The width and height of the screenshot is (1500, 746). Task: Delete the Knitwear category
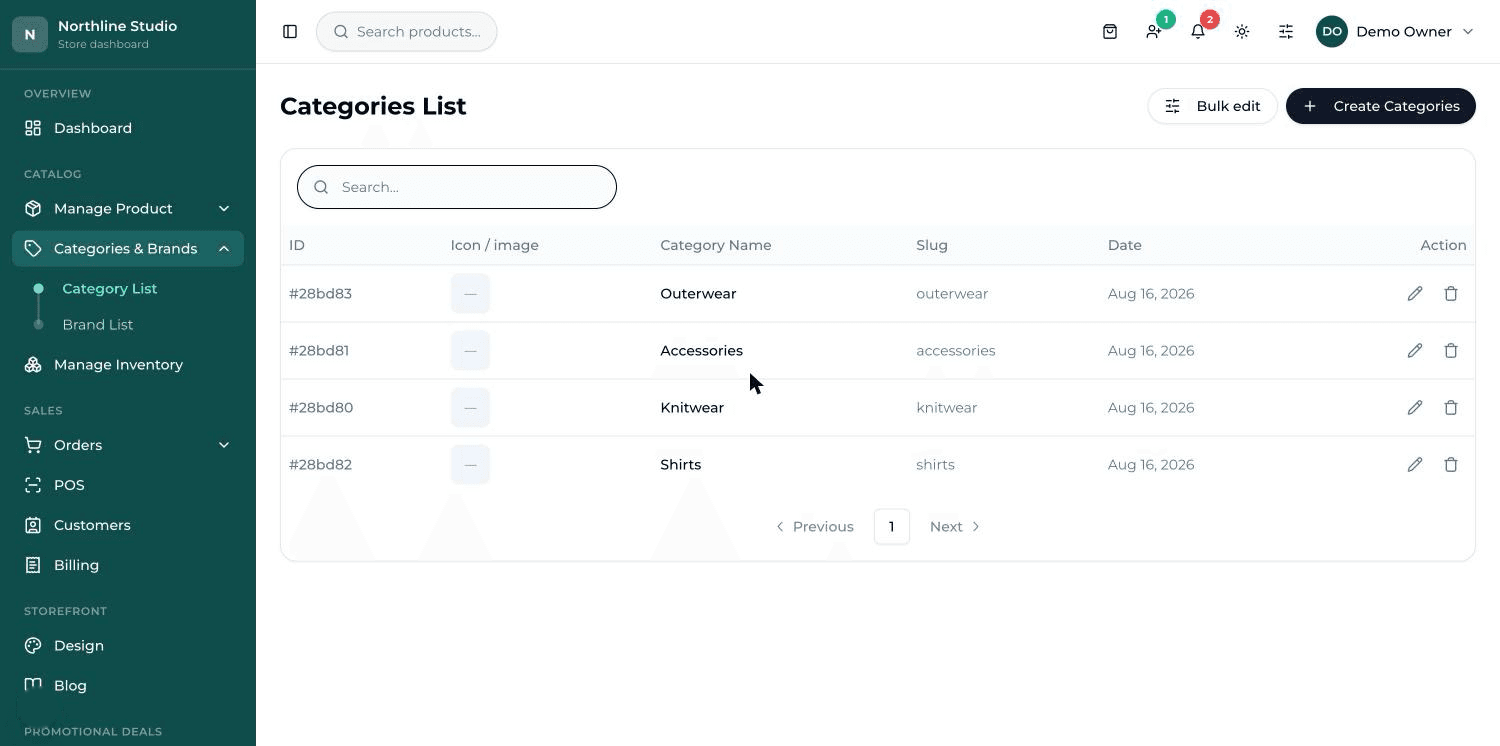pos(1451,408)
